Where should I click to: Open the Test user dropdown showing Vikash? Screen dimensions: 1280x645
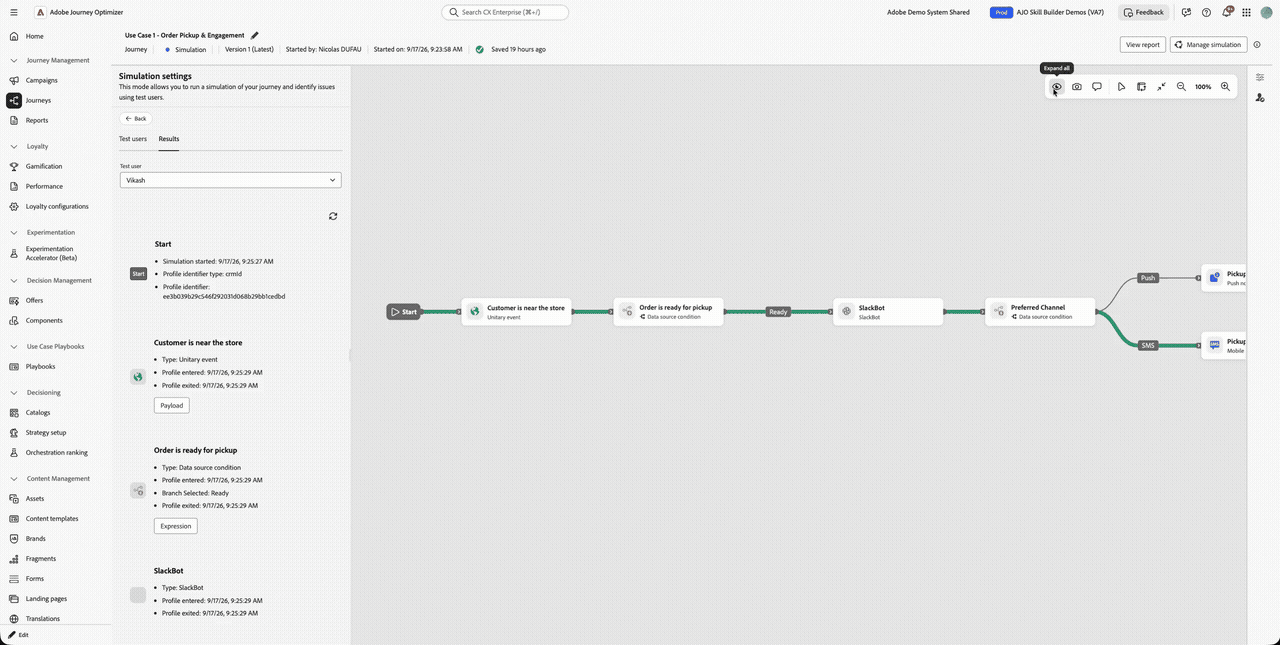click(x=230, y=180)
